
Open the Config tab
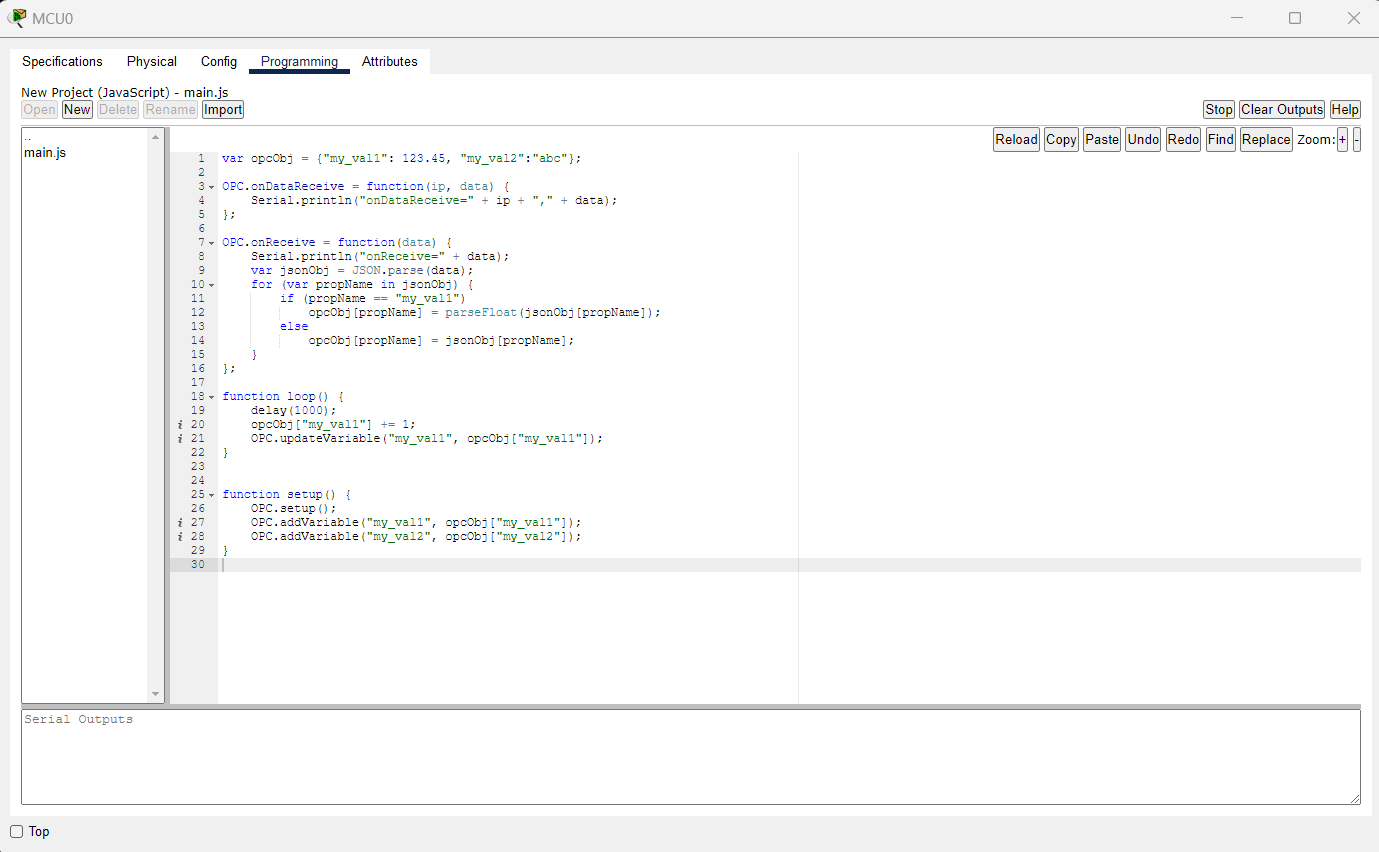[218, 61]
